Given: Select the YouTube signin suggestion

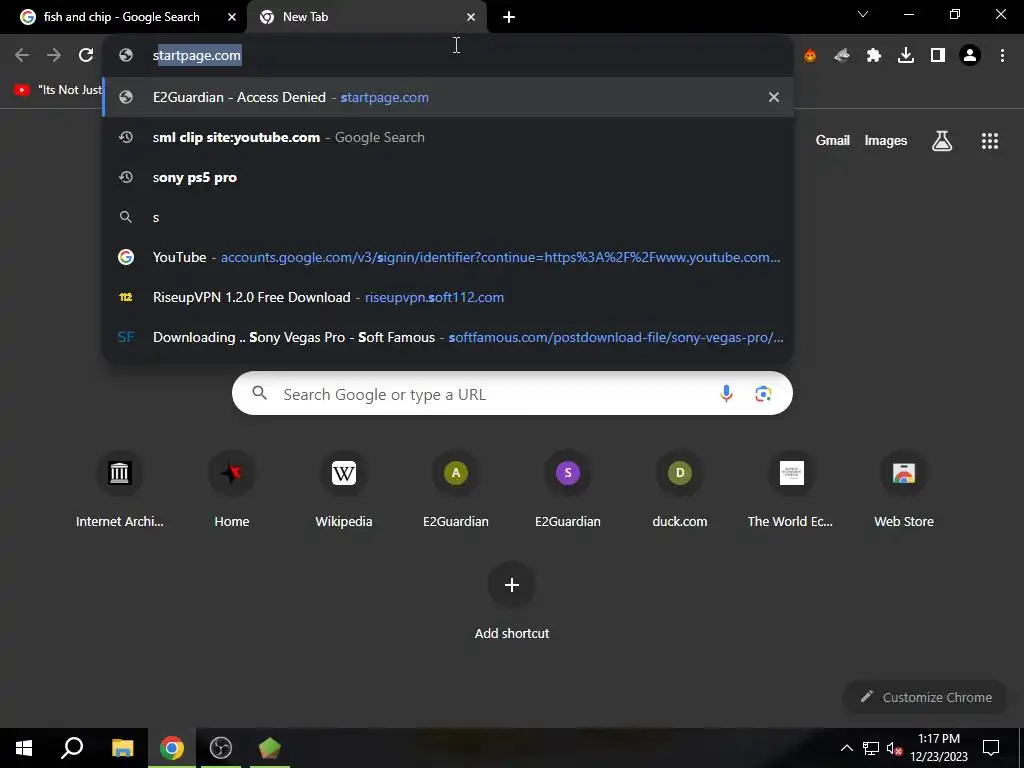Looking at the screenshot, I should [448, 257].
